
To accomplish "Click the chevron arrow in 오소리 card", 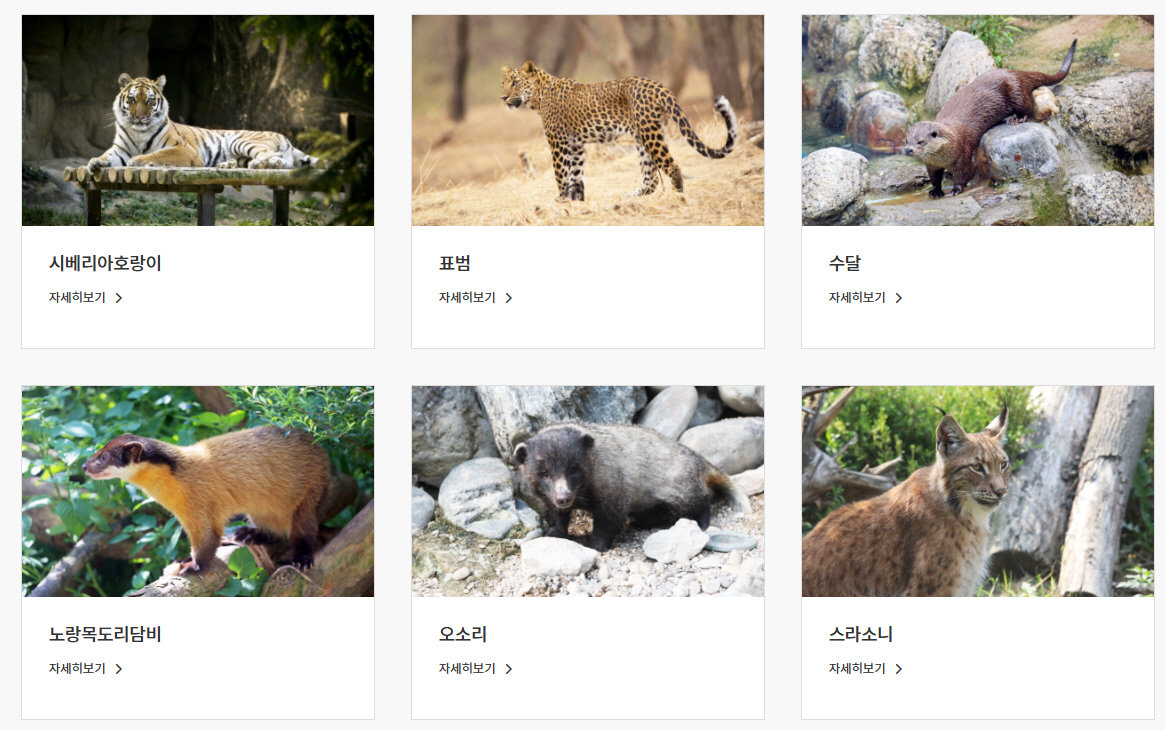I will pos(509,669).
